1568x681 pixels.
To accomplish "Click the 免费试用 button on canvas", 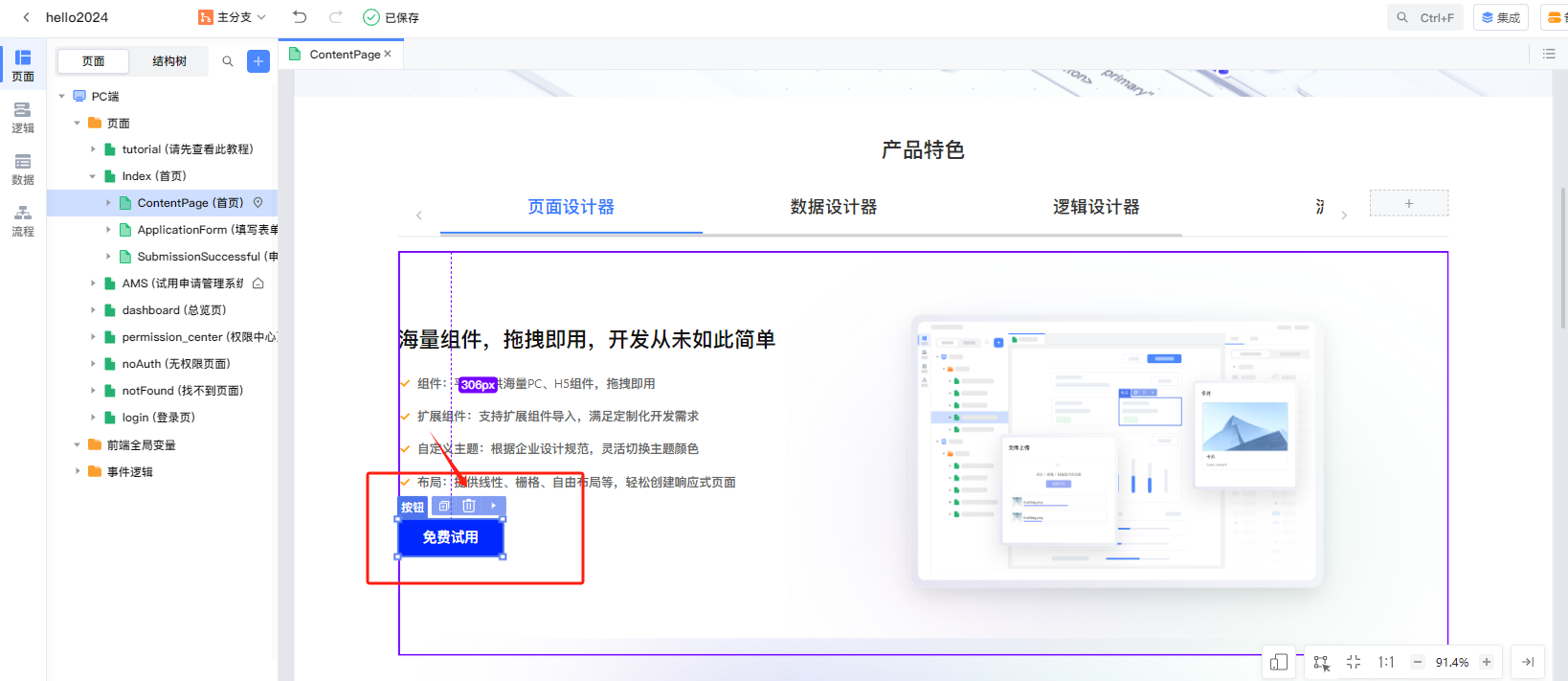I will (x=451, y=537).
